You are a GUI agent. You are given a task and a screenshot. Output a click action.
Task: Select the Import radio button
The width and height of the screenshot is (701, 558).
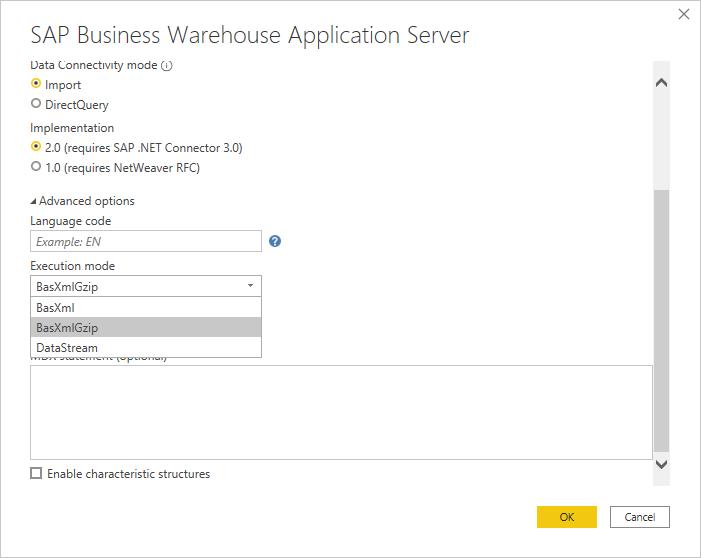click(36, 84)
